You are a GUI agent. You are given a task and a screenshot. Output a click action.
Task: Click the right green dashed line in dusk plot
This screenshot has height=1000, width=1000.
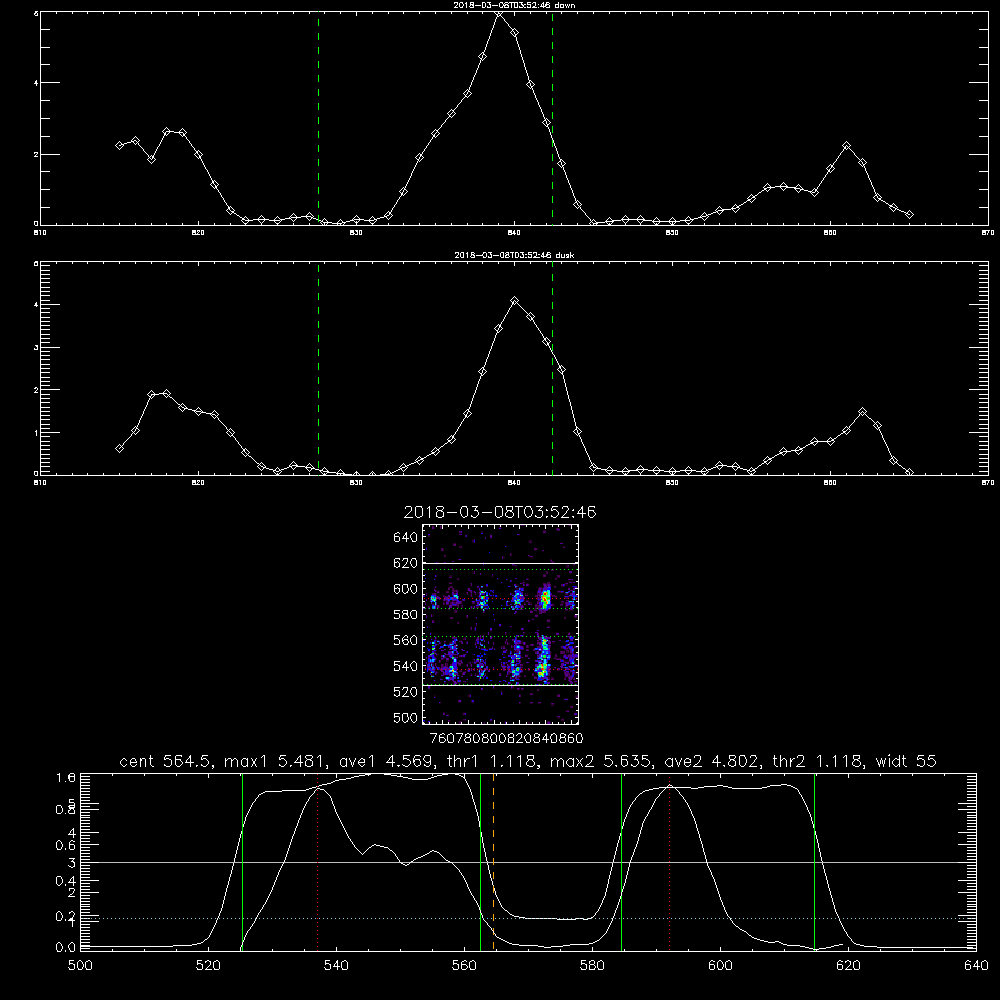coord(552,368)
